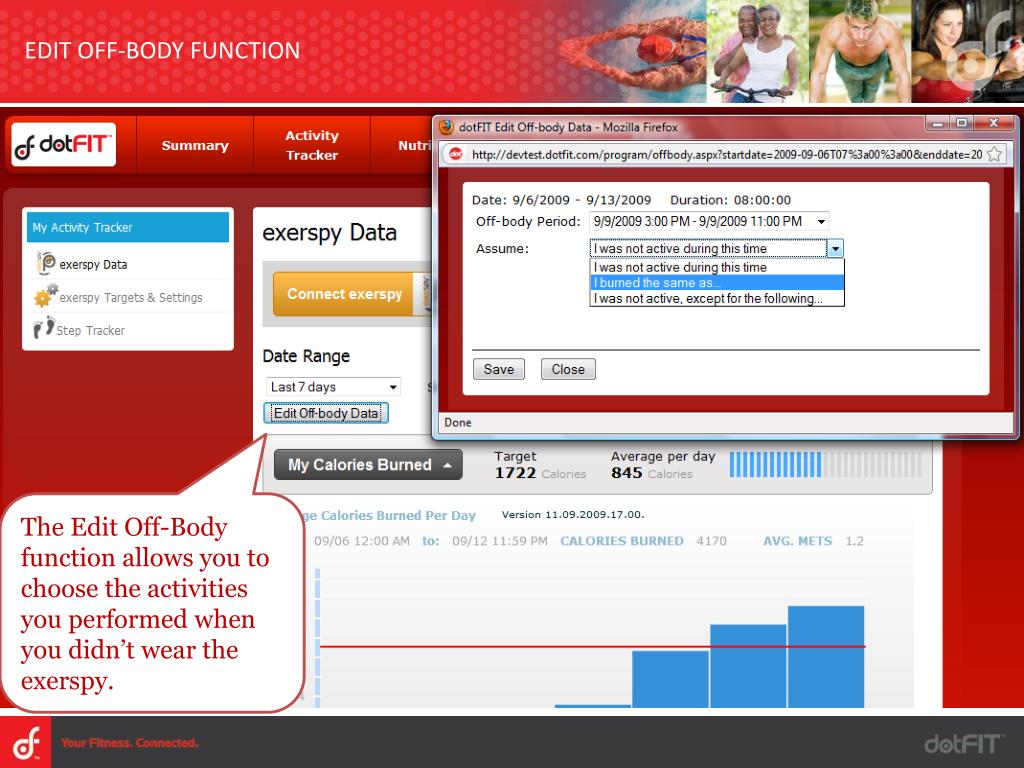Image resolution: width=1024 pixels, height=768 pixels.
Task: Click the tallest blue chart bar
Action: click(x=826, y=656)
